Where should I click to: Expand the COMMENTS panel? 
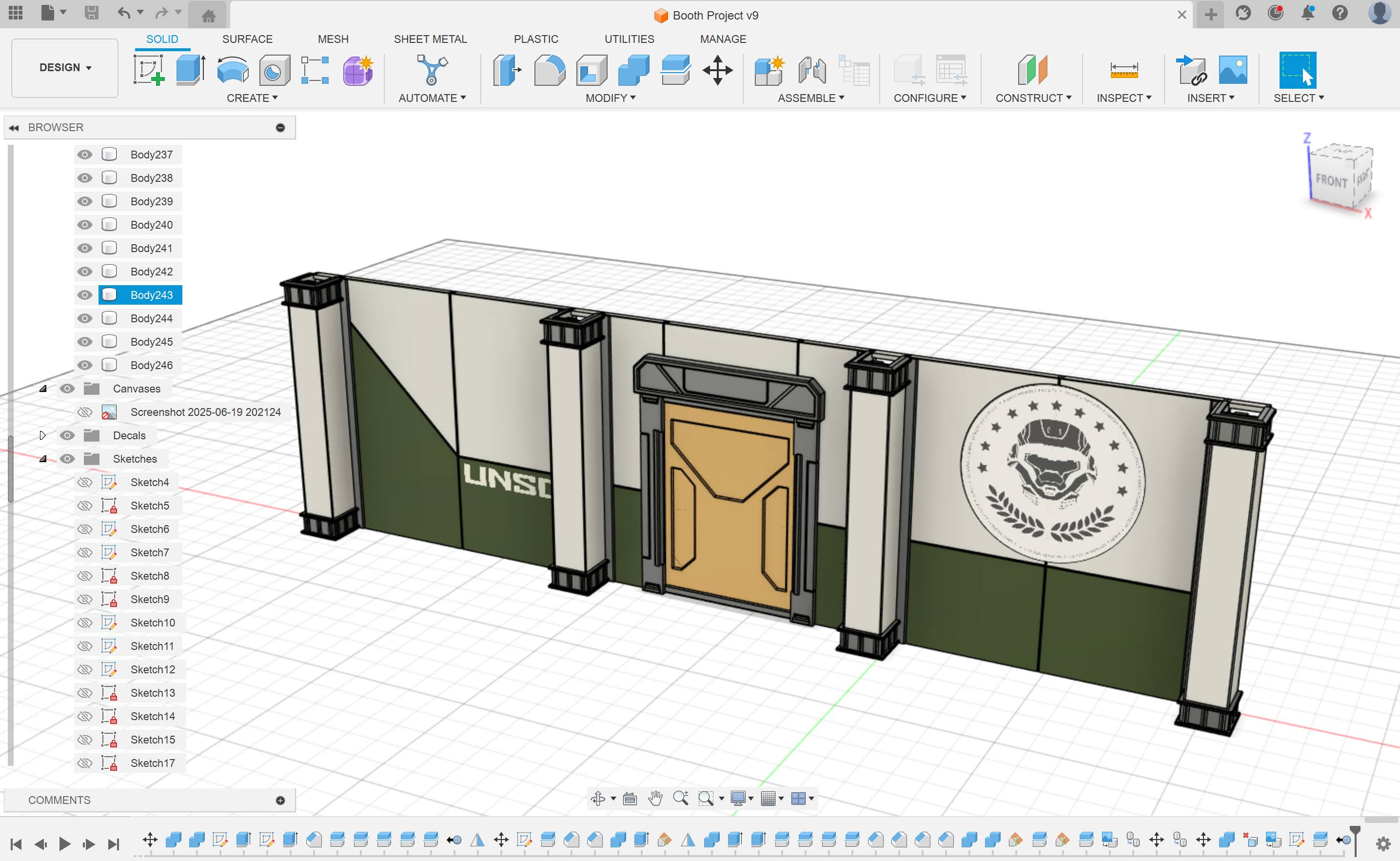[x=280, y=800]
